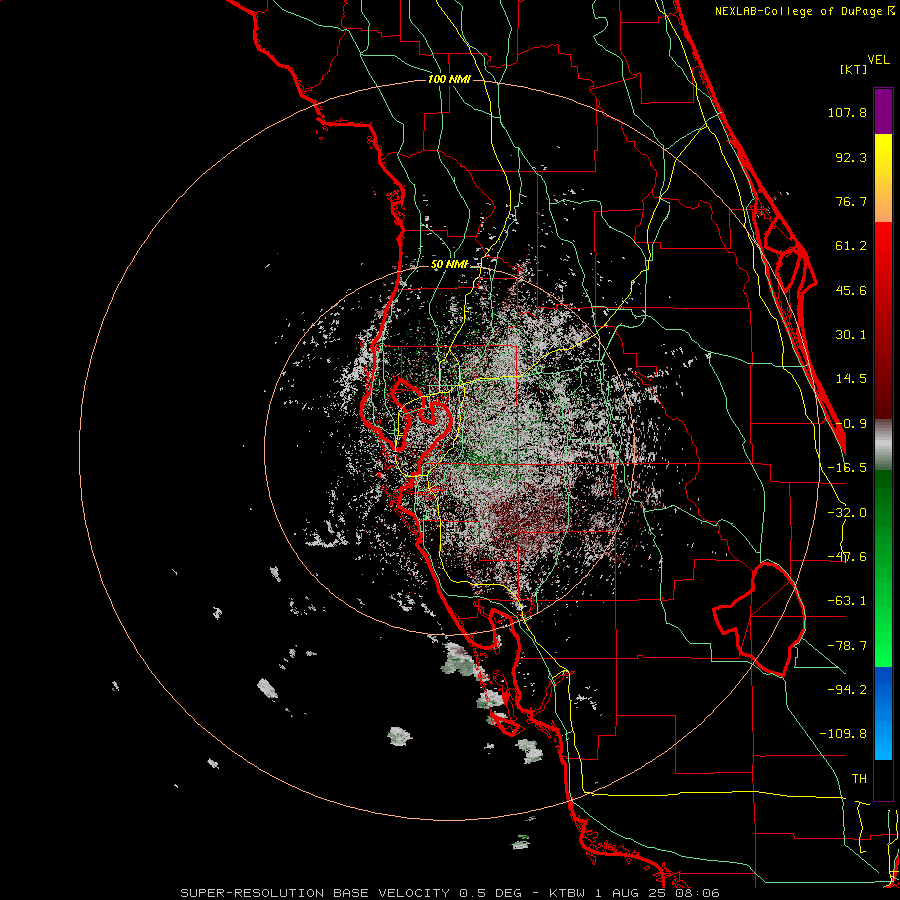This screenshot has width=900, height=900.
Task: Select the -109.8 velocity scale value
Action: click(x=844, y=734)
